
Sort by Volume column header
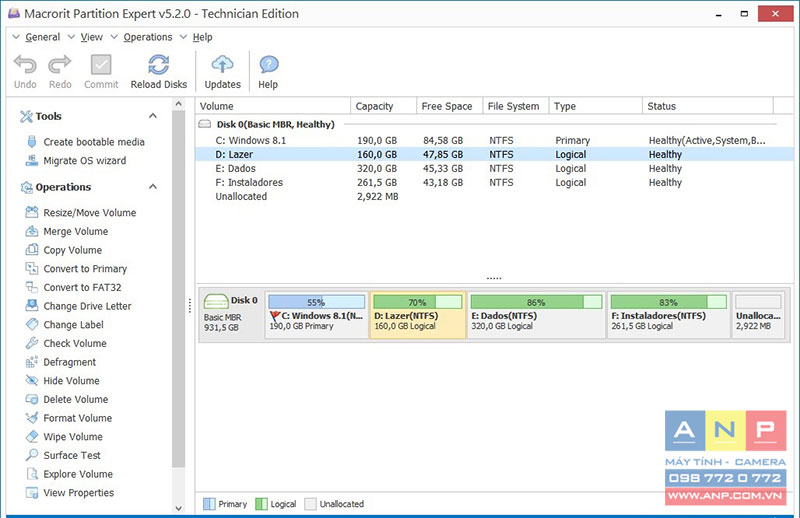273,106
